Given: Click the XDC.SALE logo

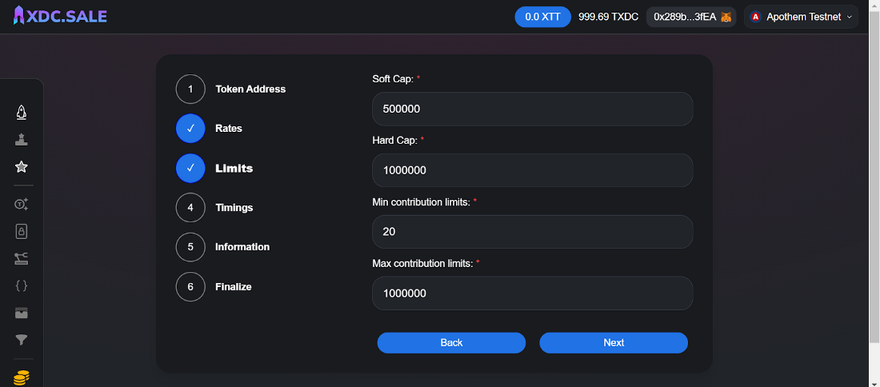Looking at the screenshot, I should [59, 16].
